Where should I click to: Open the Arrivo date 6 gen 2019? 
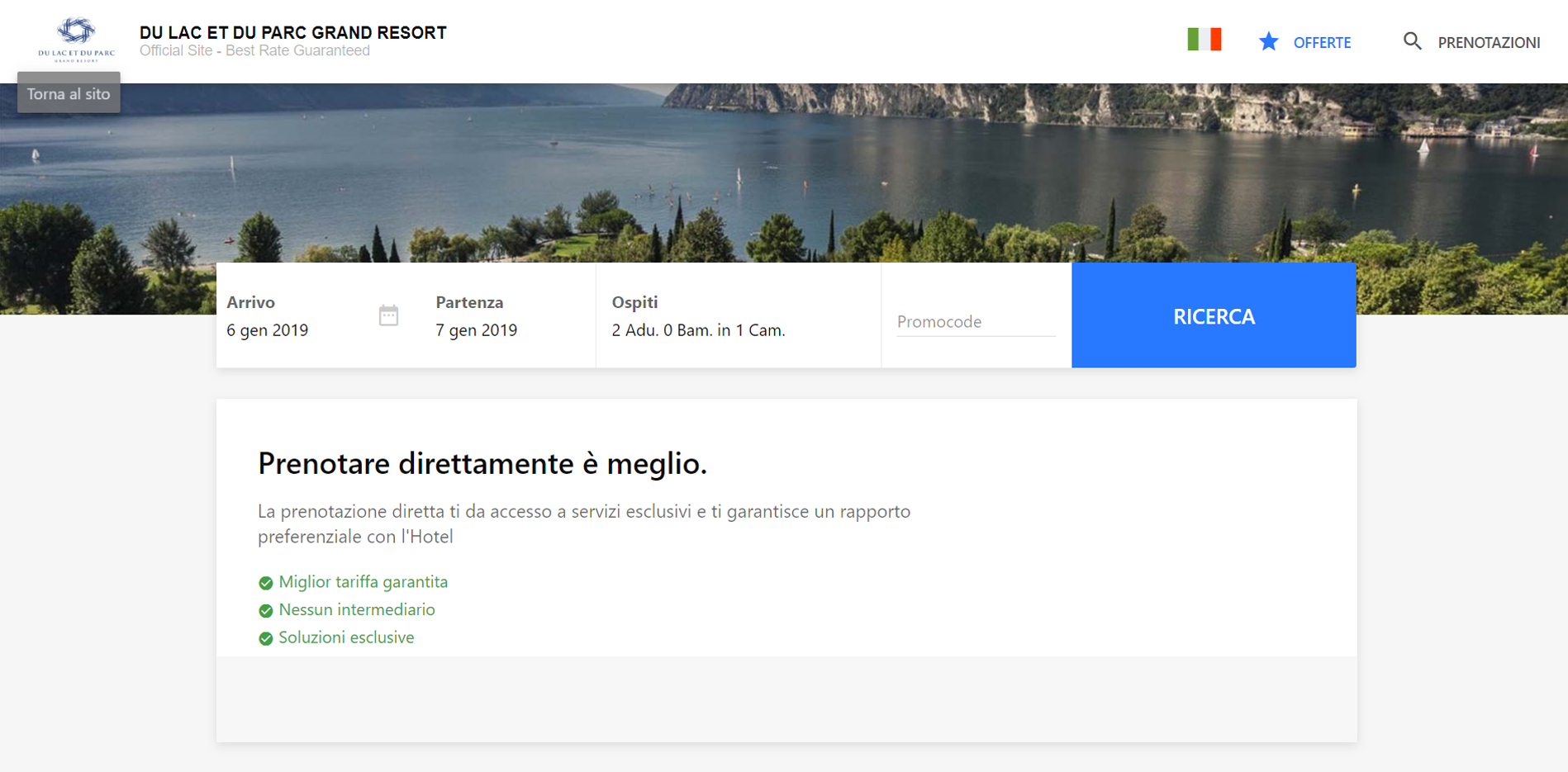coord(268,329)
